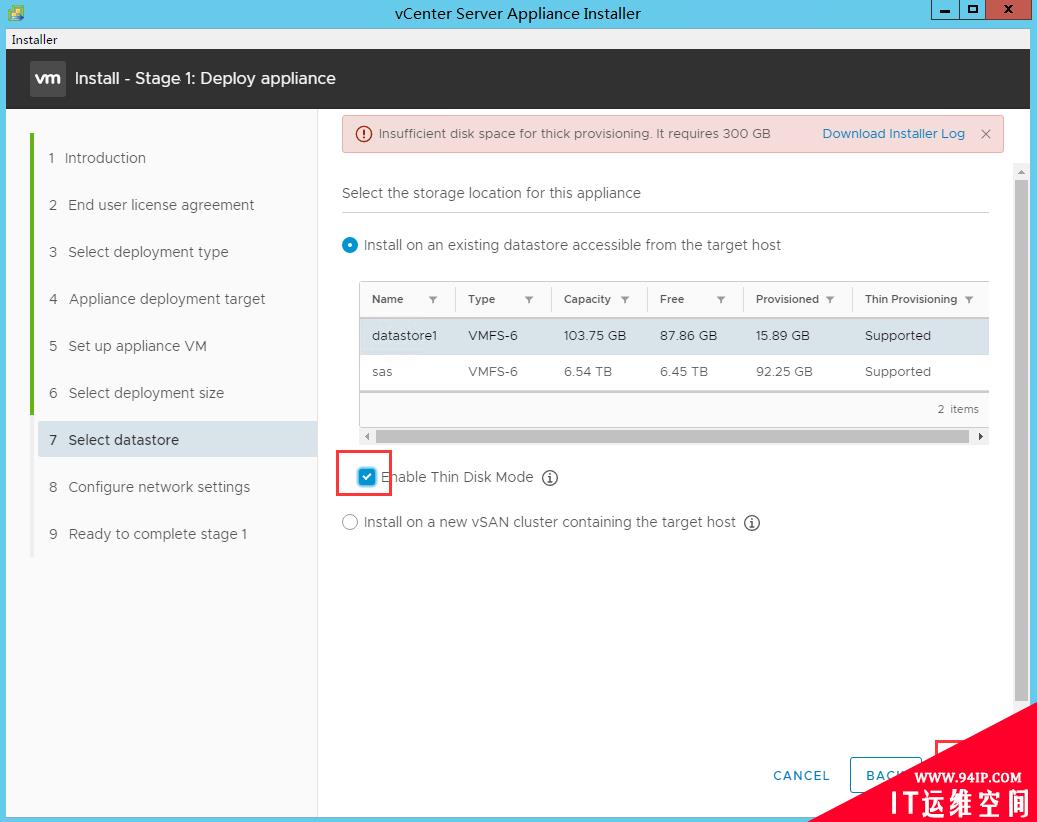Show info for vSAN cluster option

click(x=752, y=523)
